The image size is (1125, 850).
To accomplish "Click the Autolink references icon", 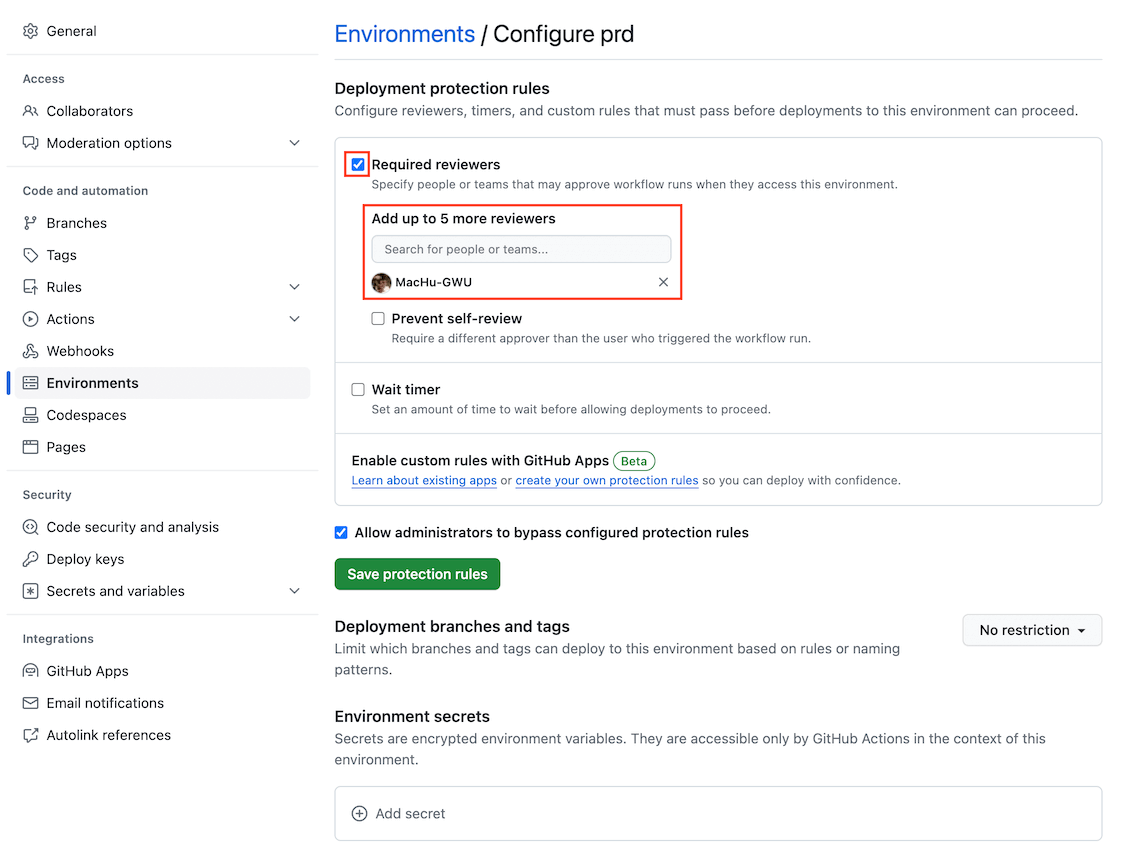I will click(30, 735).
